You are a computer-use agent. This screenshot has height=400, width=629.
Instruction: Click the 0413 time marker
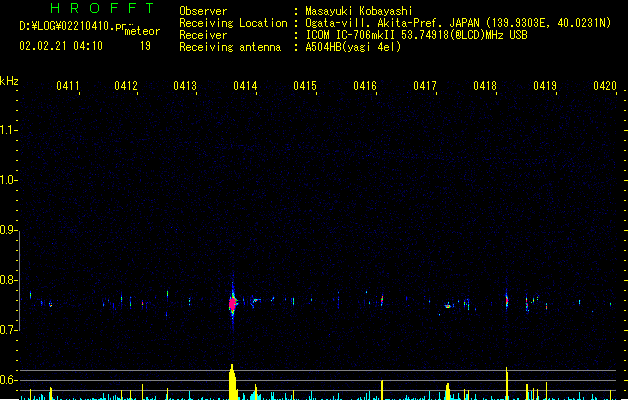185,86
